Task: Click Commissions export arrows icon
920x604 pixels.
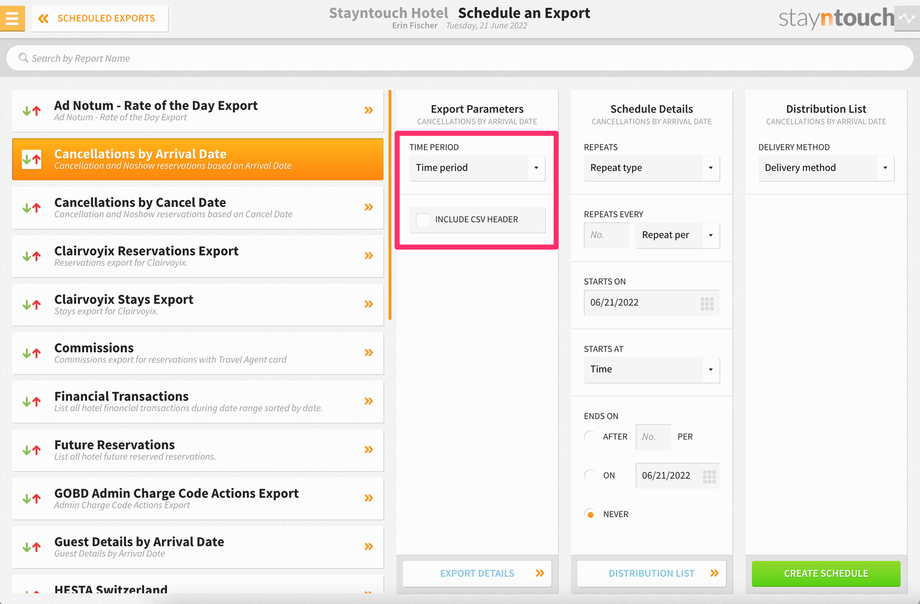Action: pos(32,353)
